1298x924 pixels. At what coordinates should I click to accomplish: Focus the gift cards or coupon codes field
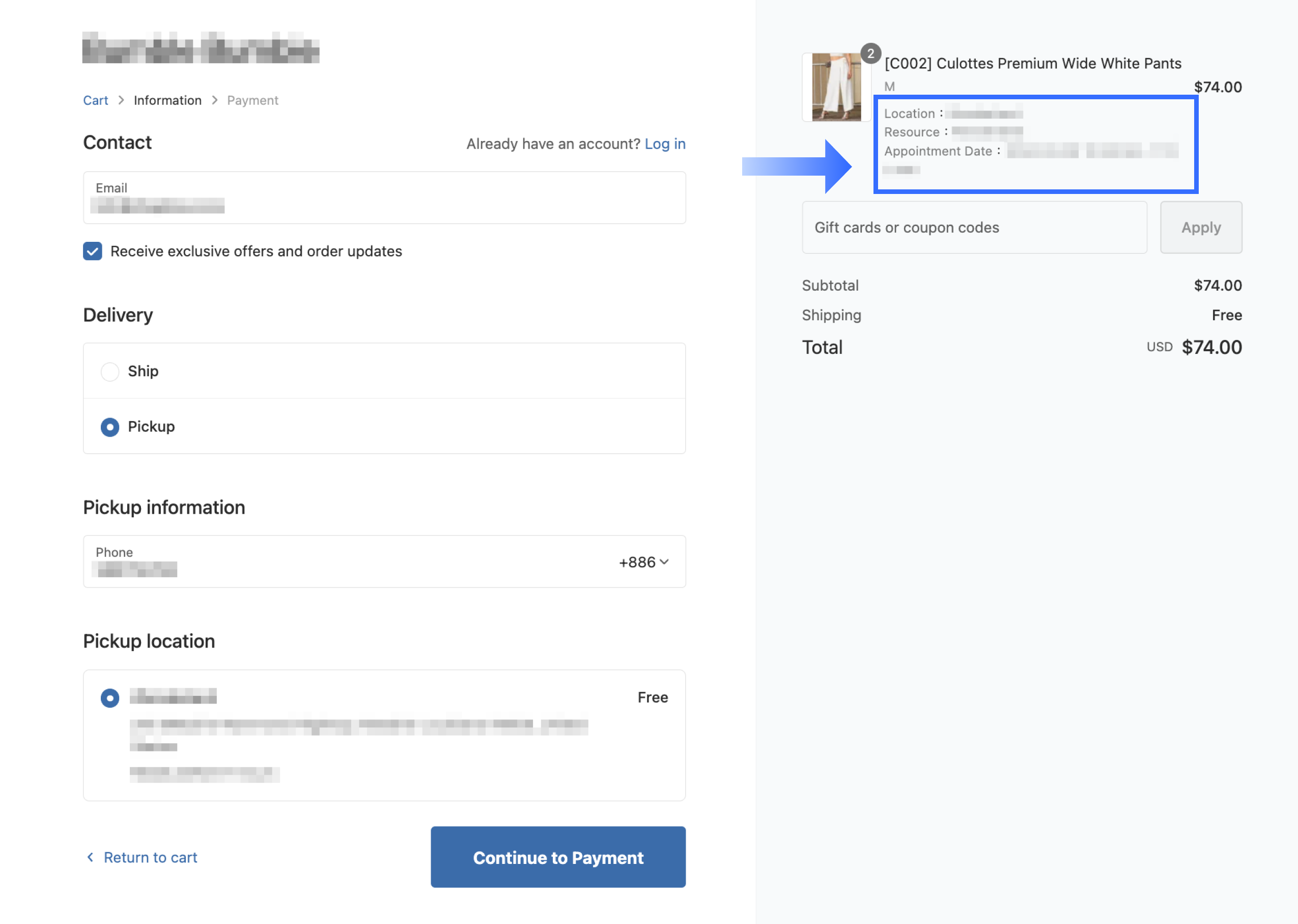click(x=974, y=228)
